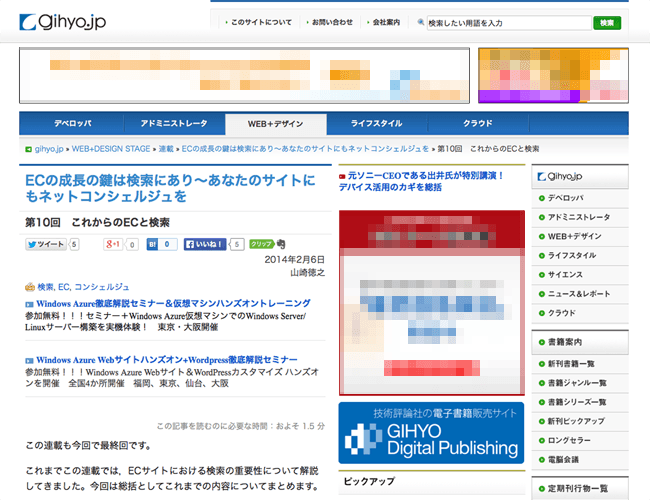This screenshot has height=500, width=650.
Task: Click the gihyo.jp header logo
Action: click(63, 22)
